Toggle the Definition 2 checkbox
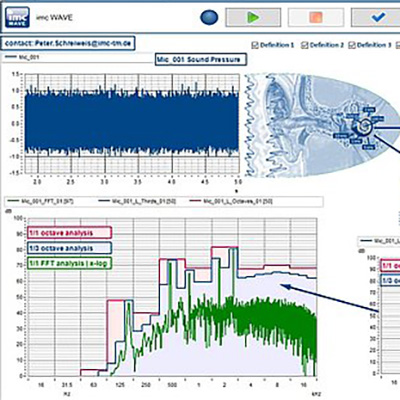 pos(304,45)
